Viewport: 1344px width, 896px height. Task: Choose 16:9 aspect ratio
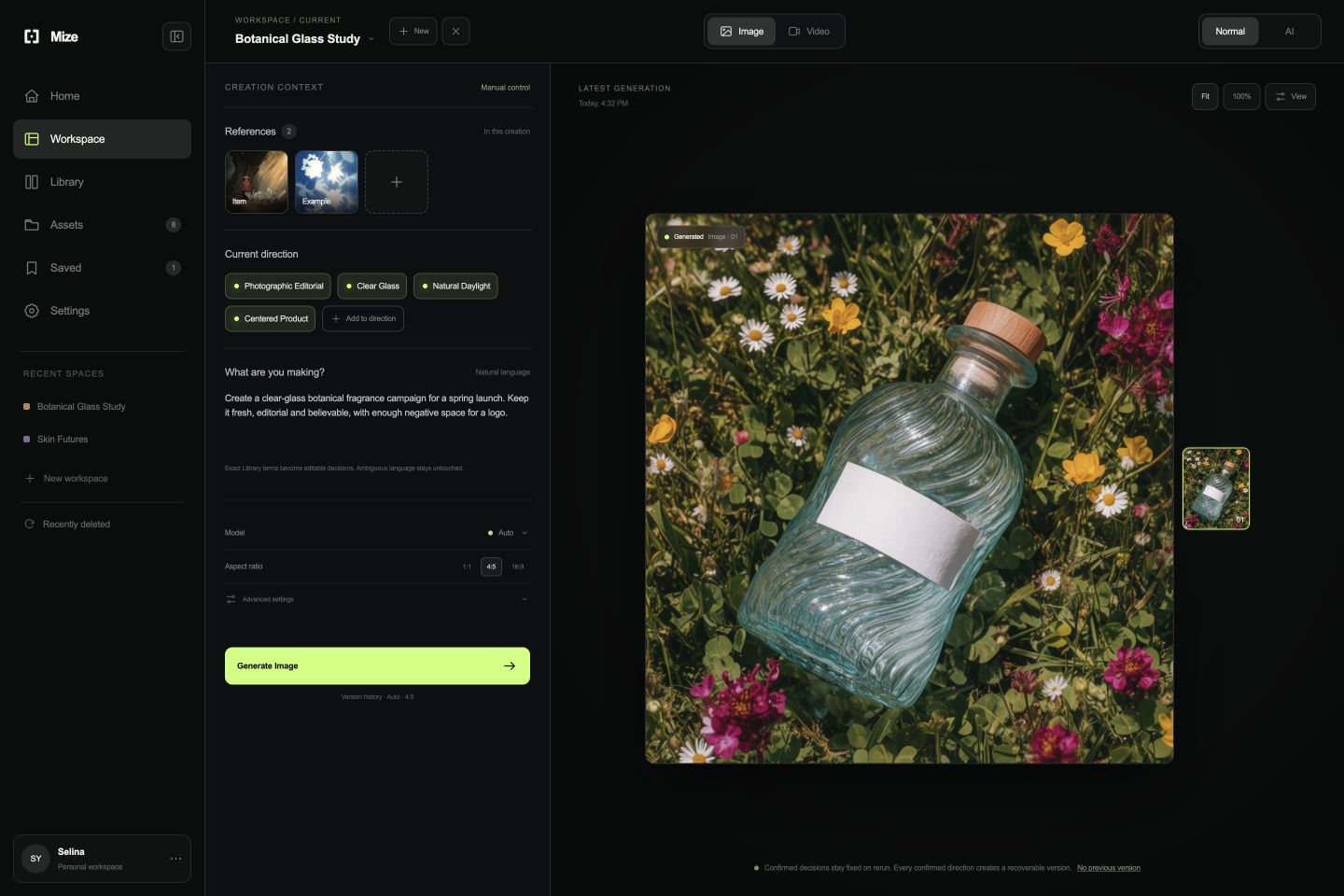coord(518,567)
